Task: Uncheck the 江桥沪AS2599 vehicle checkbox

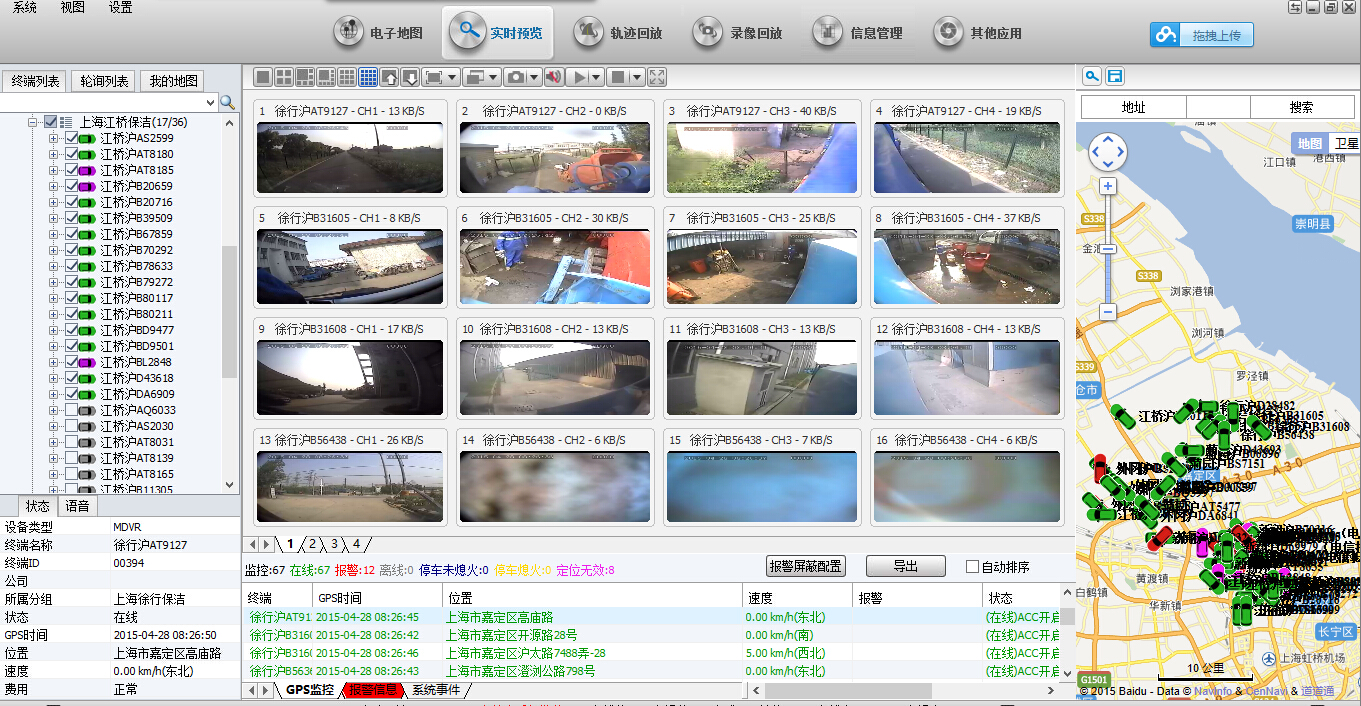Action: click(x=71, y=138)
